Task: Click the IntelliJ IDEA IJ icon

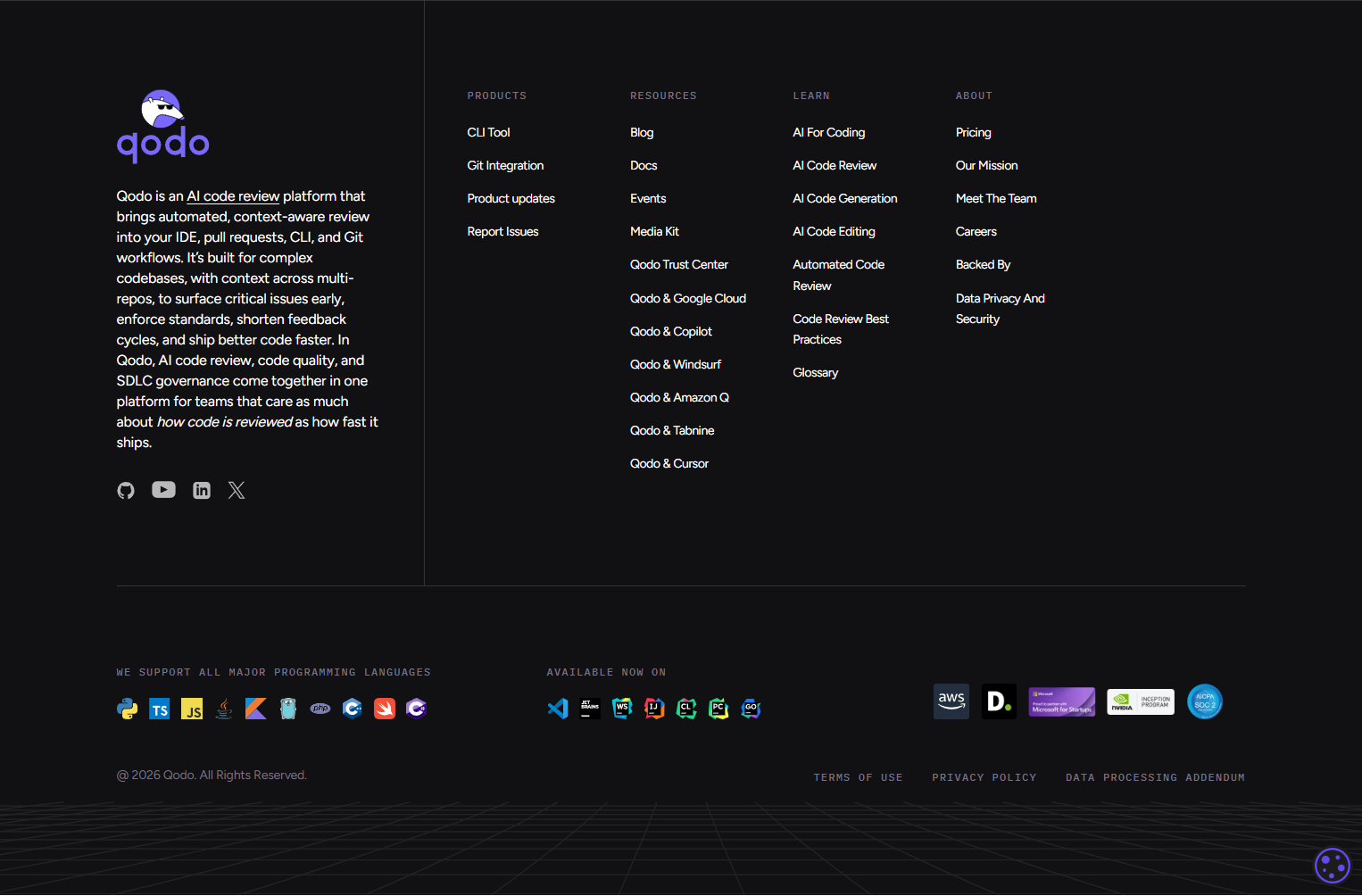Action: tap(654, 709)
